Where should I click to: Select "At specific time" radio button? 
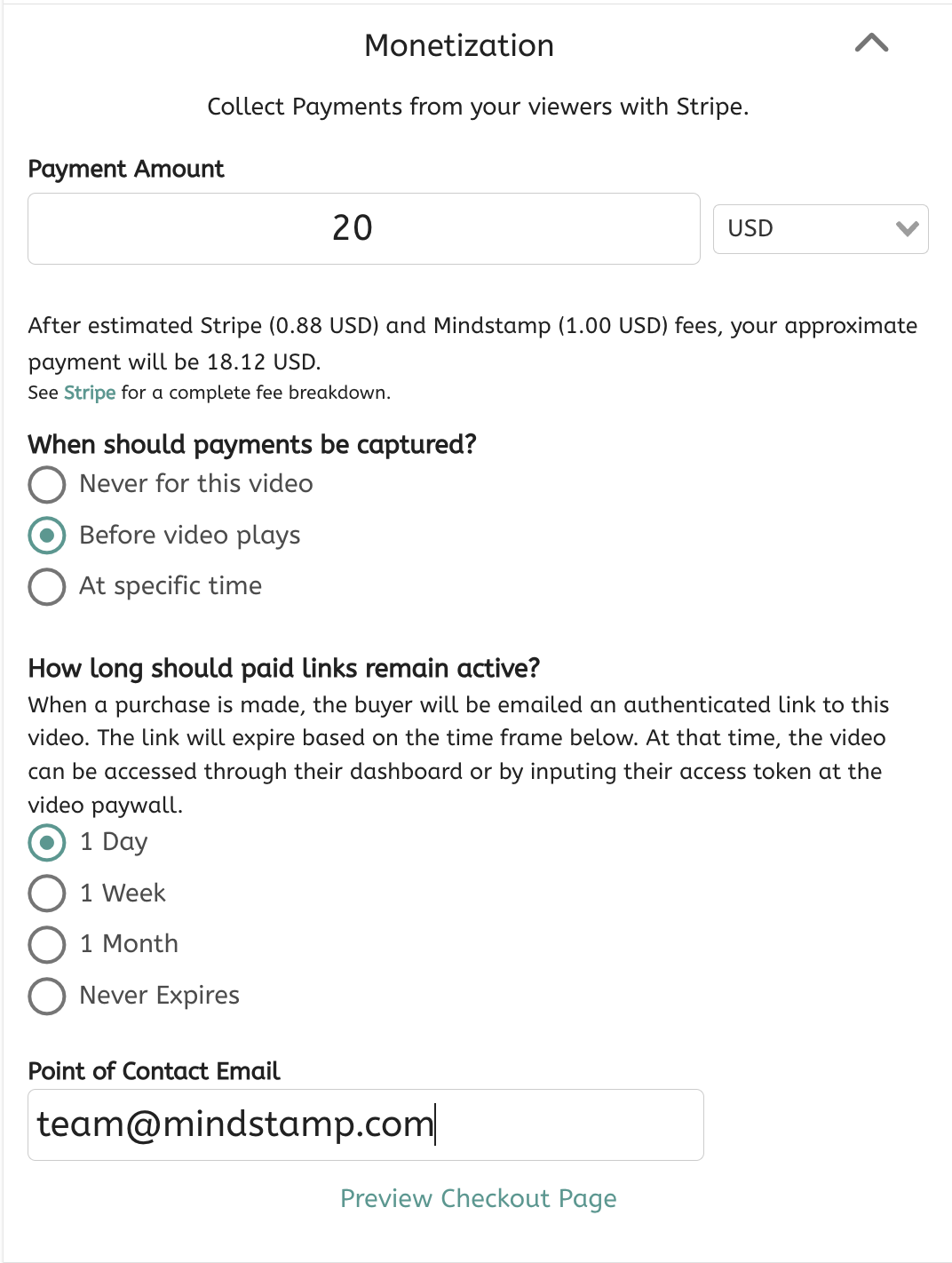click(47, 586)
